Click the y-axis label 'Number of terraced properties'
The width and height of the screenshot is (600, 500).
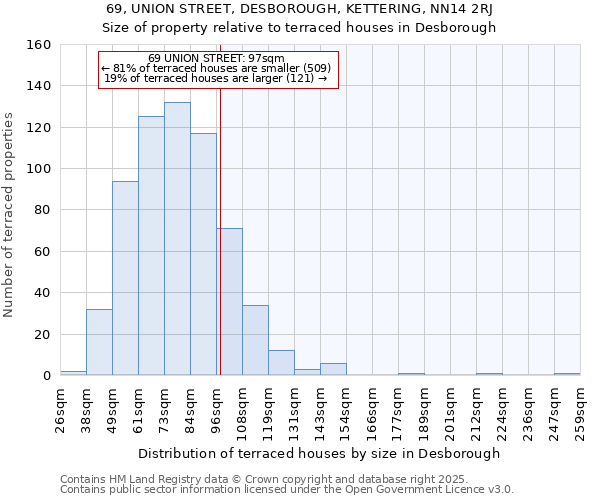click(x=10, y=211)
